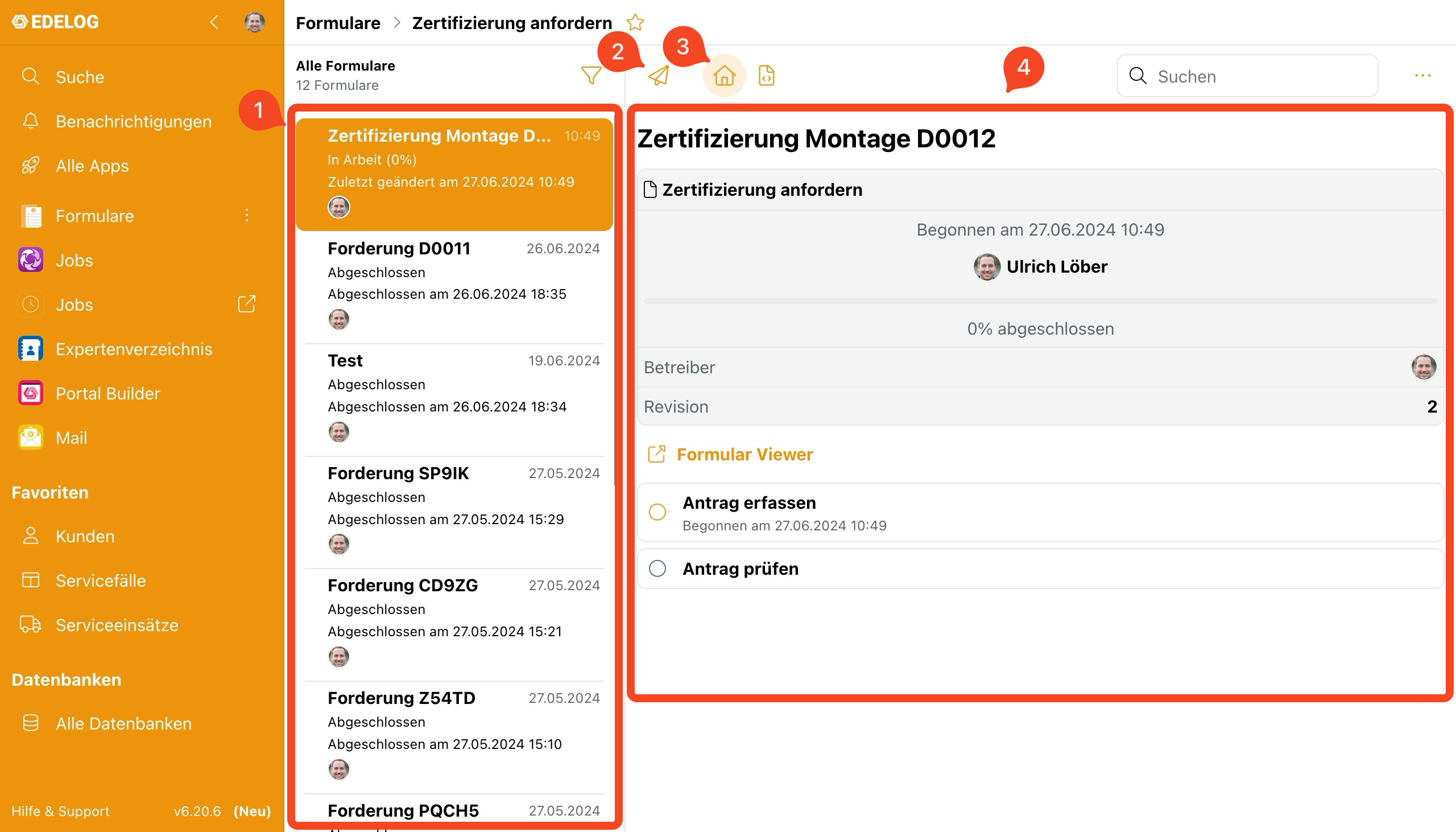Click Hilfe & Support link
The width and height of the screenshot is (1456, 832).
coord(60,811)
